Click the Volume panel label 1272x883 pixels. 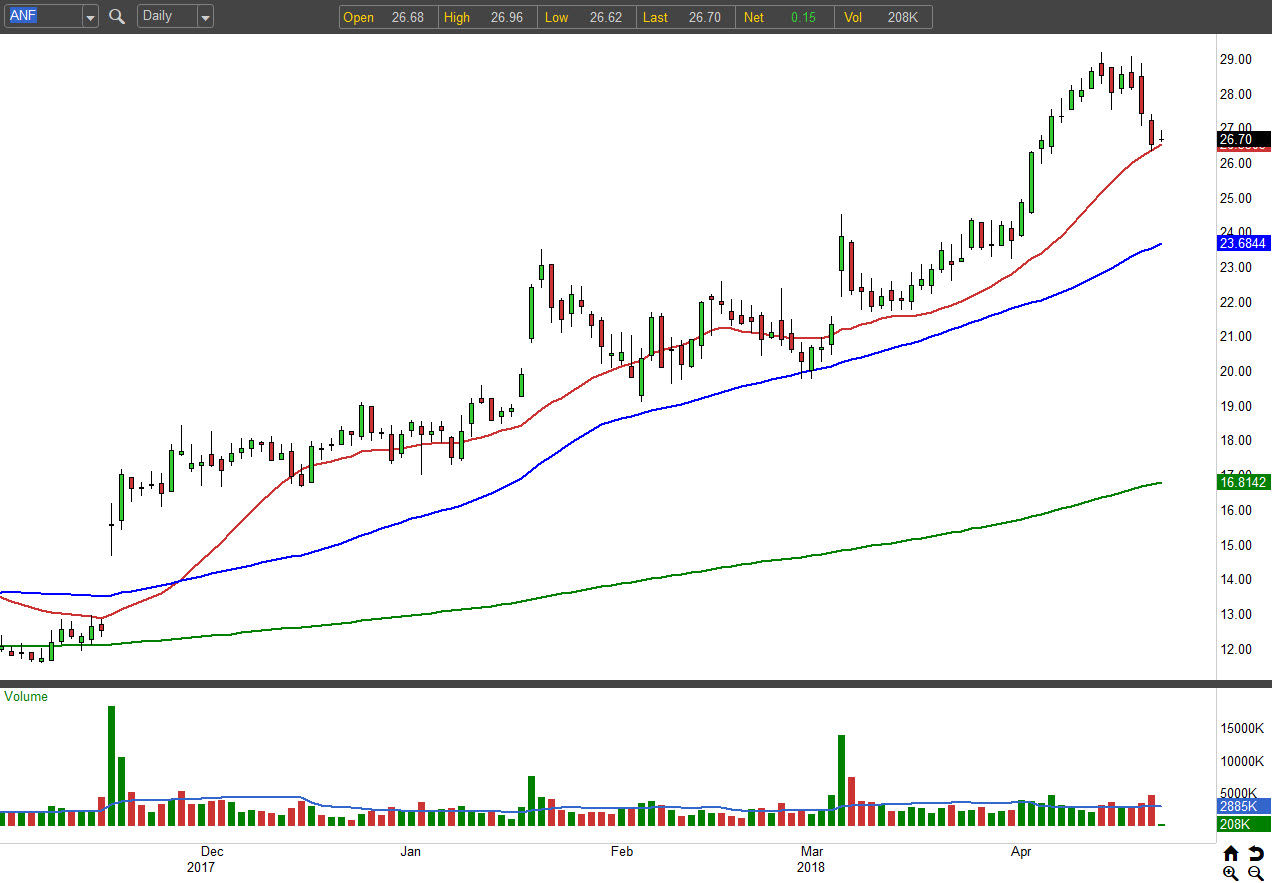coord(26,697)
